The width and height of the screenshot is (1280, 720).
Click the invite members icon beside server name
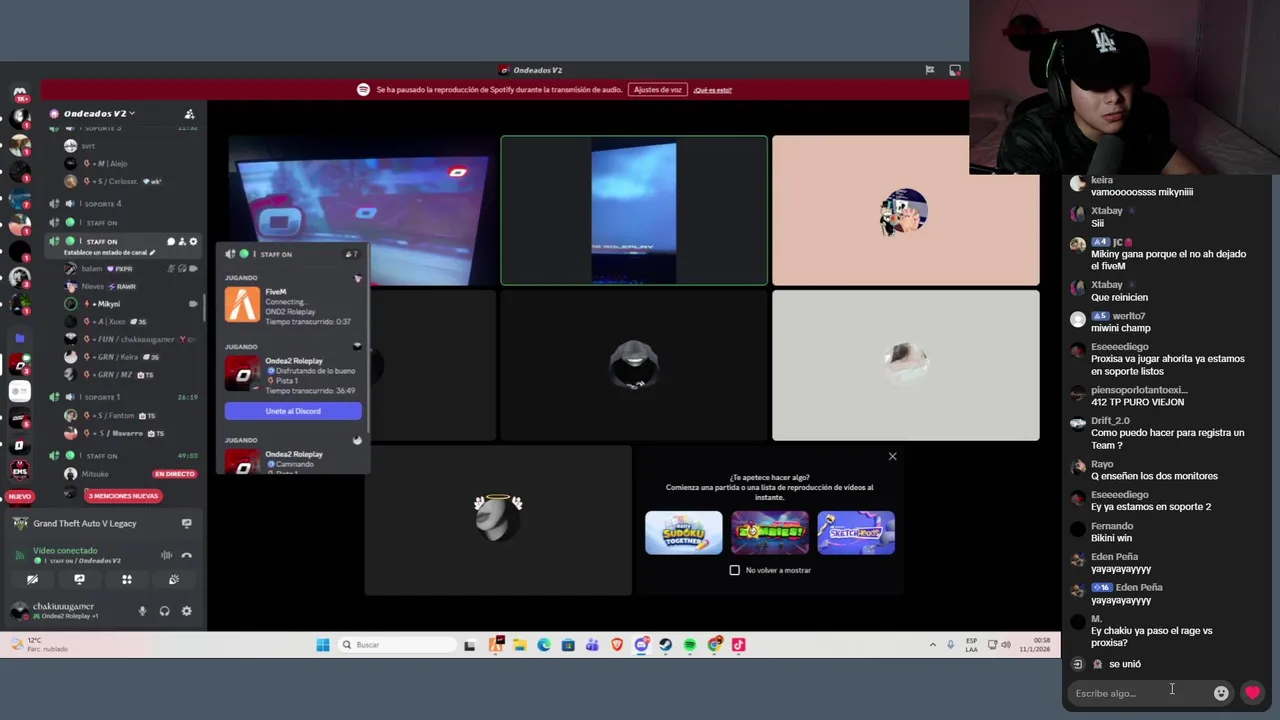189,114
